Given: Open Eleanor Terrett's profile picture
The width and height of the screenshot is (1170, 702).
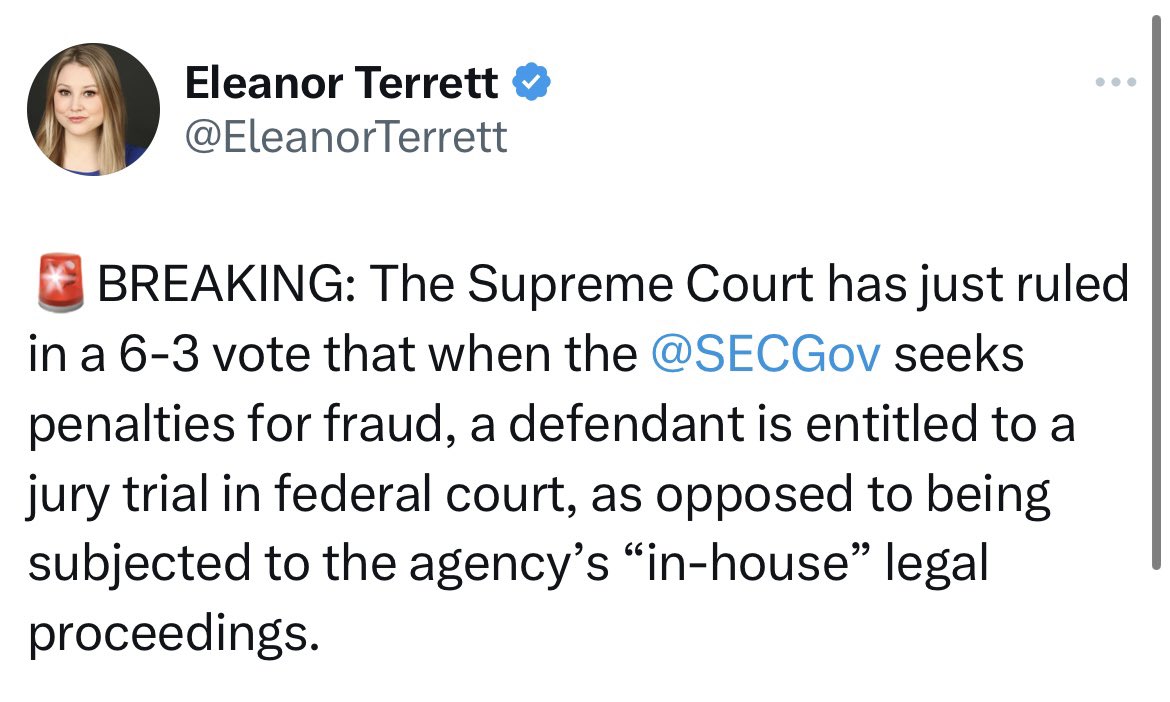Looking at the screenshot, I should pos(93,110).
